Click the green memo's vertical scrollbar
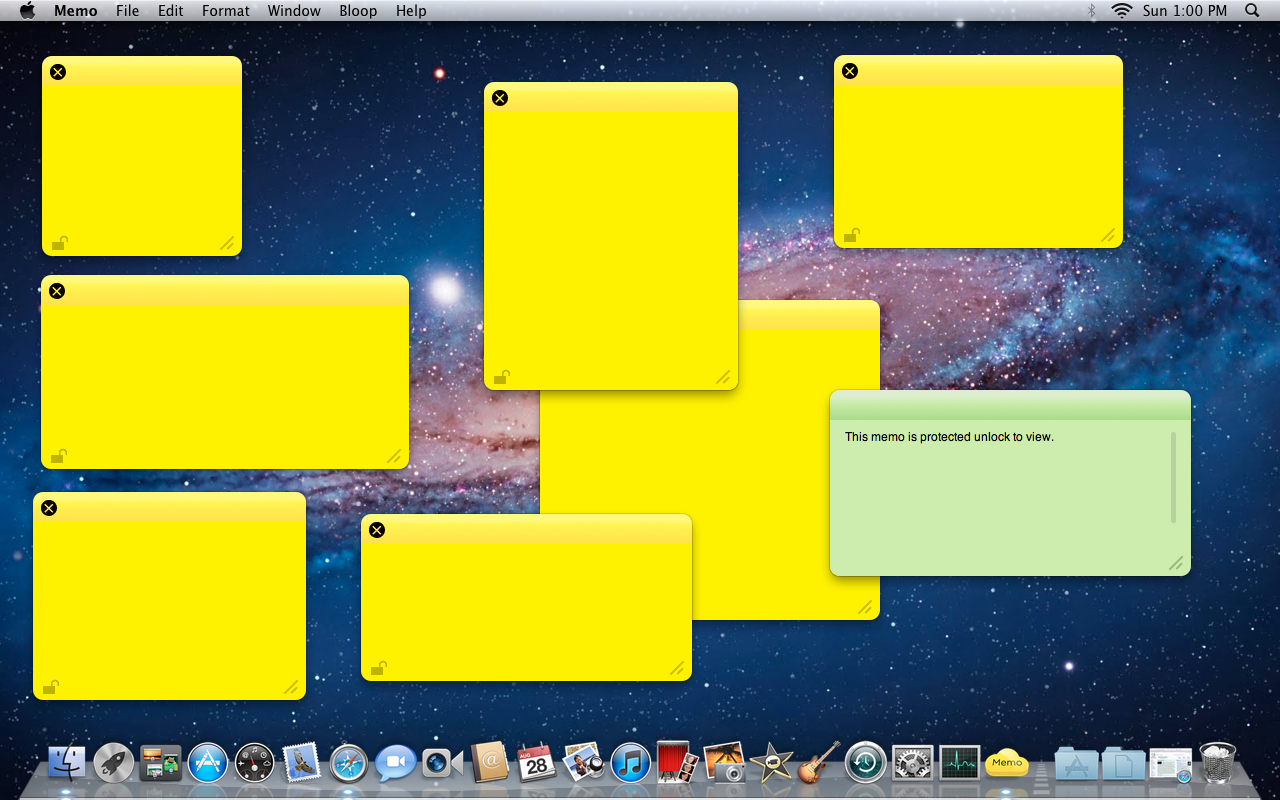The height and width of the screenshot is (800, 1280). click(x=1173, y=477)
